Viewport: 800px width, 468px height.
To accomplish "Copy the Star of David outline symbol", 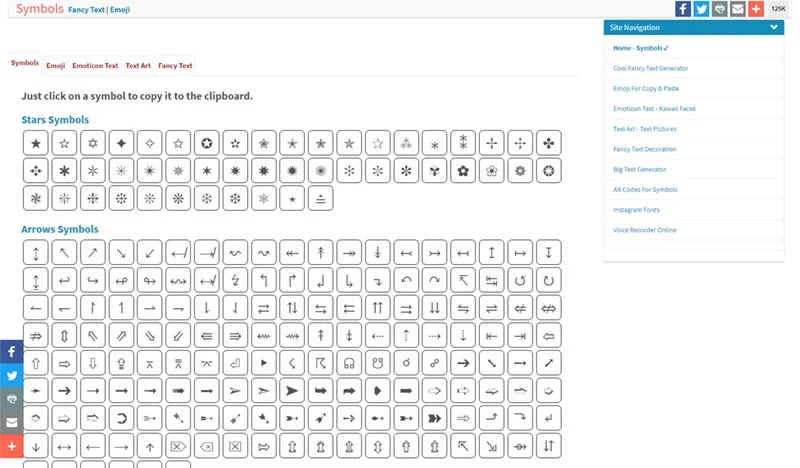I will coord(93,143).
